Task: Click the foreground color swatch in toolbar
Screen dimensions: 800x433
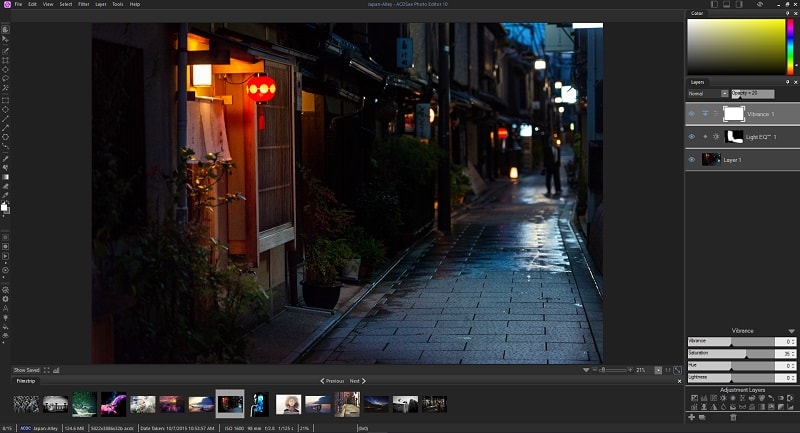Action: [x=4, y=207]
